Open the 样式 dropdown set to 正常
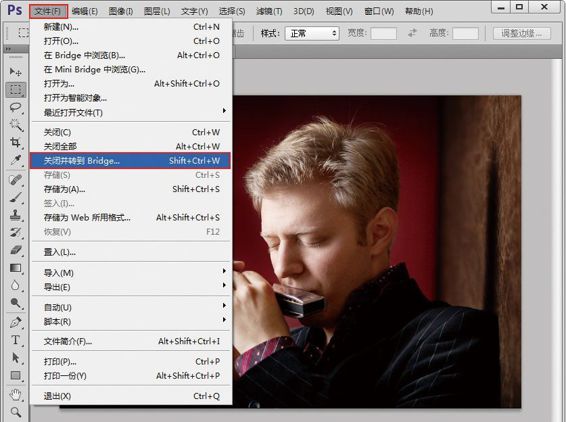Image resolution: width=566 pixels, height=422 pixels. click(x=312, y=34)
